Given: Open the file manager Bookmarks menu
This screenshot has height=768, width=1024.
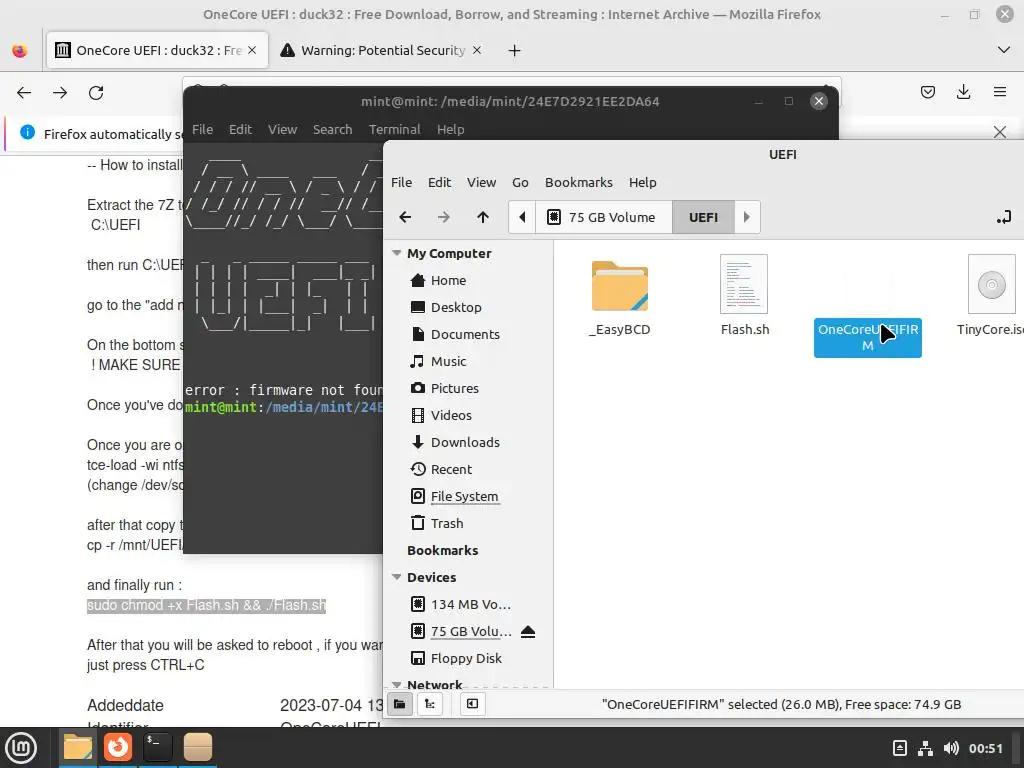Looking at the screenshot, I should tap(579, 182).
